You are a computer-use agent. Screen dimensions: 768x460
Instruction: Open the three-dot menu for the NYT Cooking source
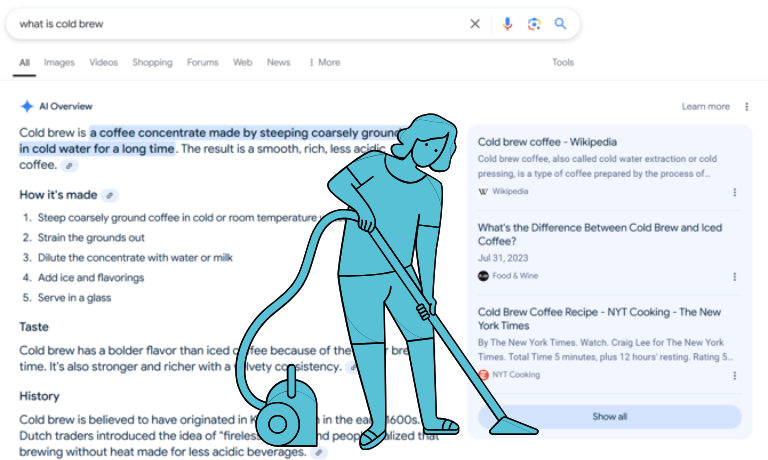[734, 375]
